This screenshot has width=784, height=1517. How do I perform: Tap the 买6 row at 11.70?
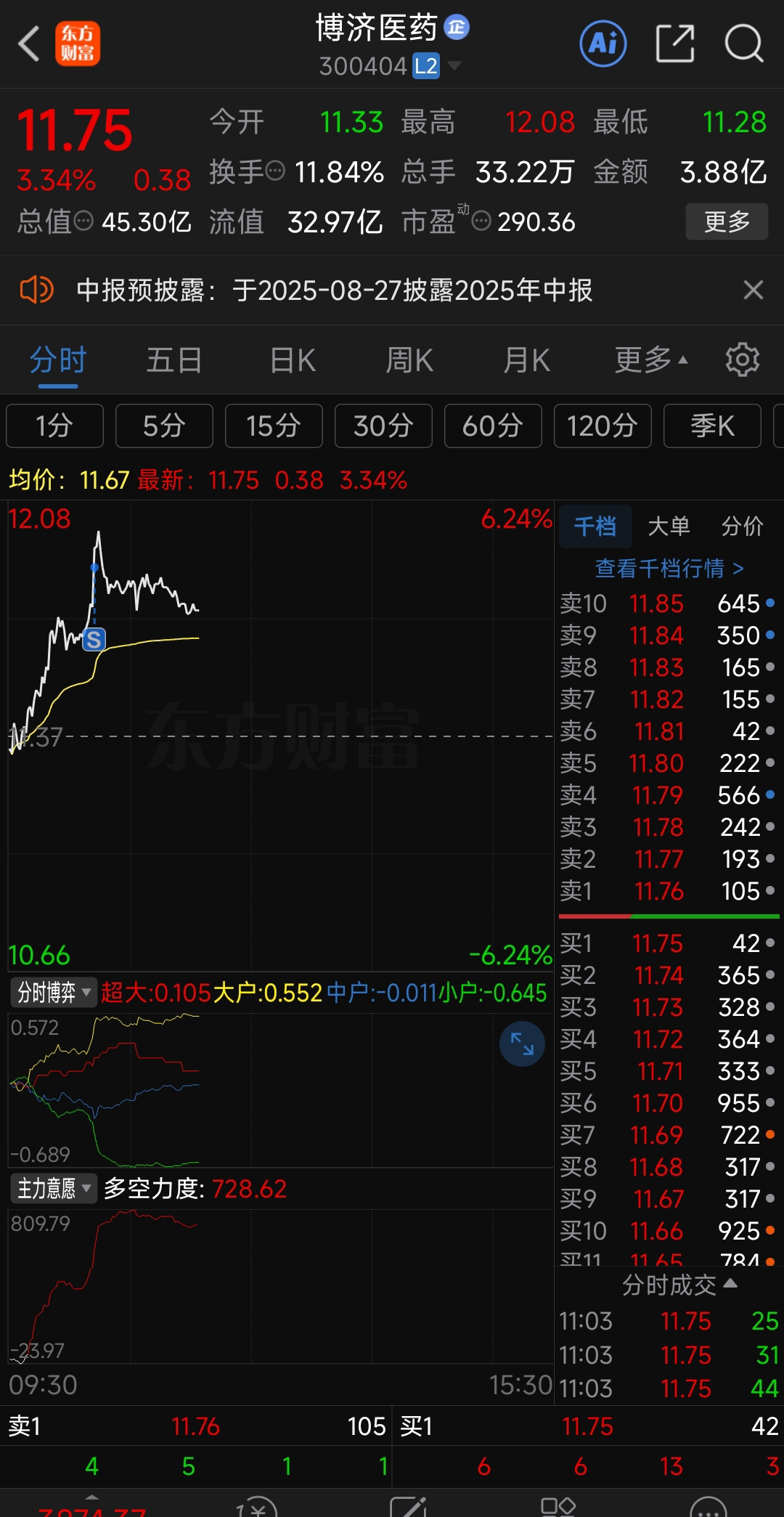coord(668,1103)
